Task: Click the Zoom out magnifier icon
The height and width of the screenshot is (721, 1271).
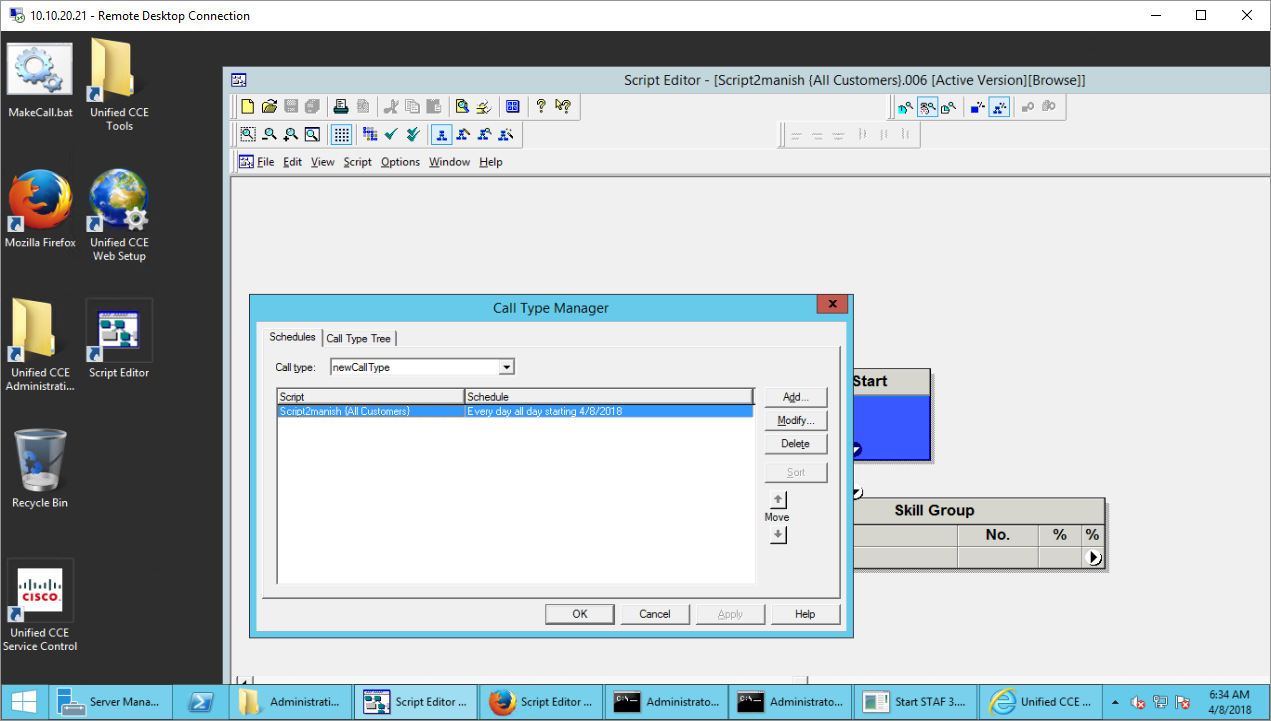Action: [x=269, y=134]
